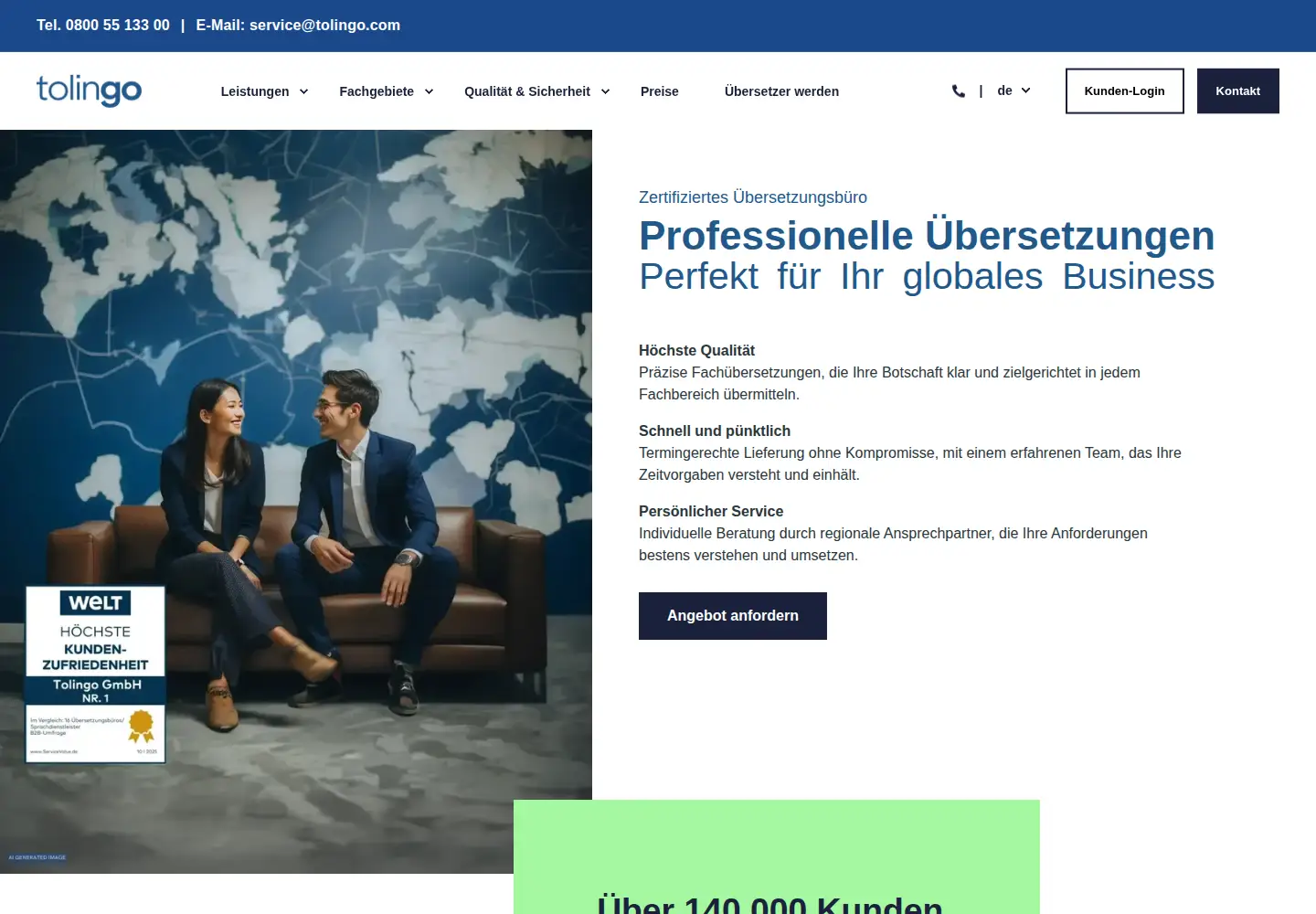Expand the Leistungen chevron arrow
Image resolution: width=1316 pixels, height=914 pixels.
303,91
